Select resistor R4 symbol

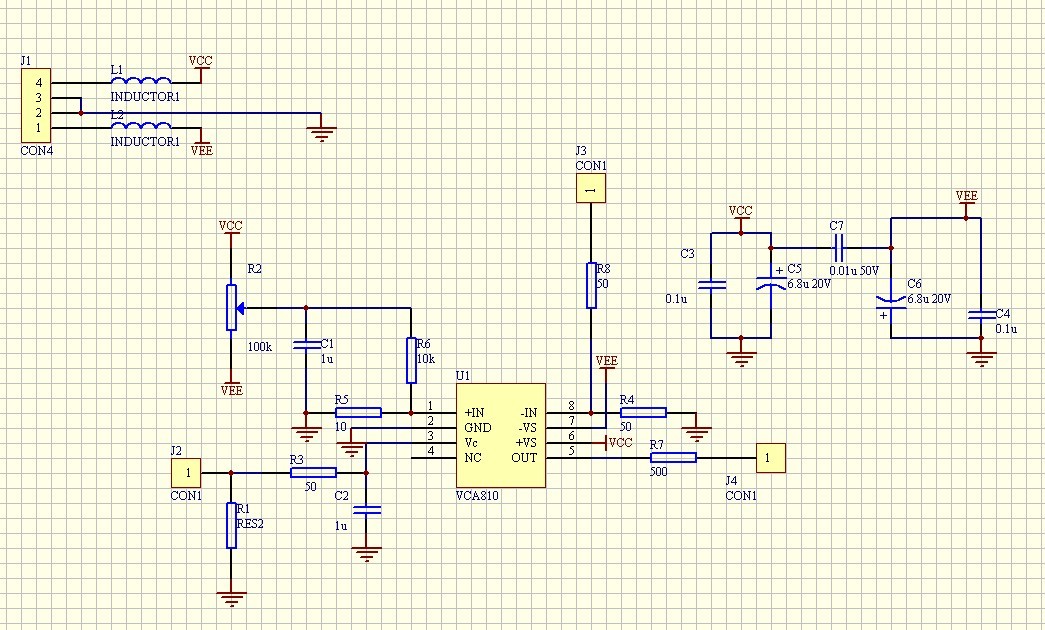click(x=643, y=413)
